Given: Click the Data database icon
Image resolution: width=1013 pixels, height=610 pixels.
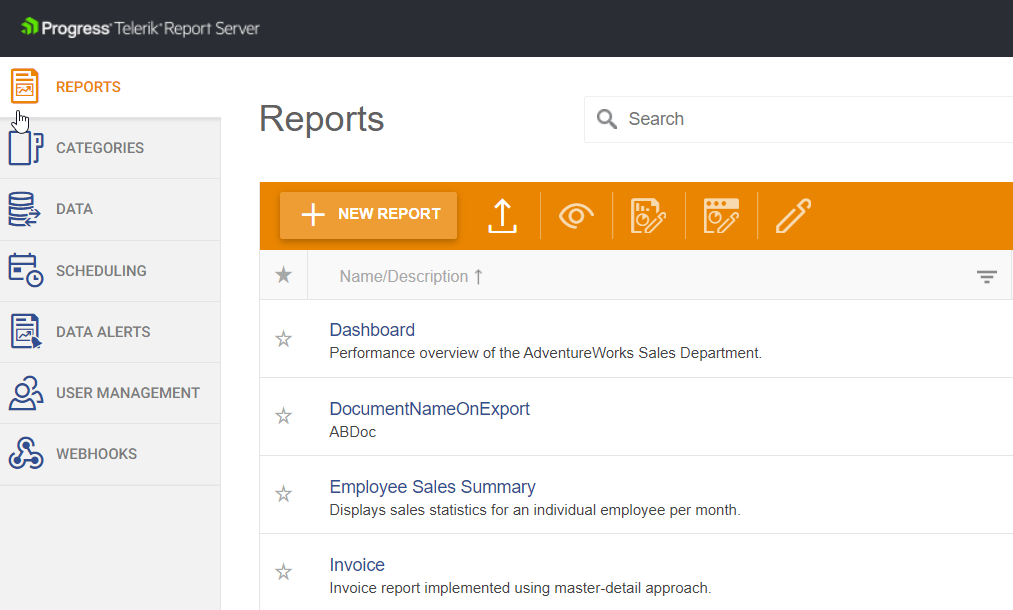Looking at the screenshot, I should [25, 209].
